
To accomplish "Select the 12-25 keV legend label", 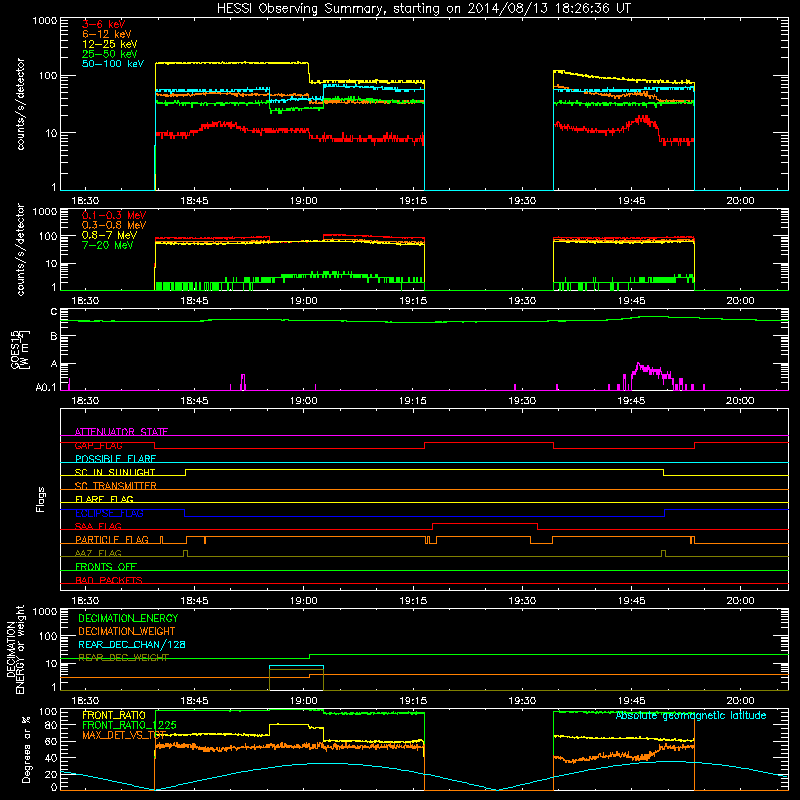I will pos(109,44).
